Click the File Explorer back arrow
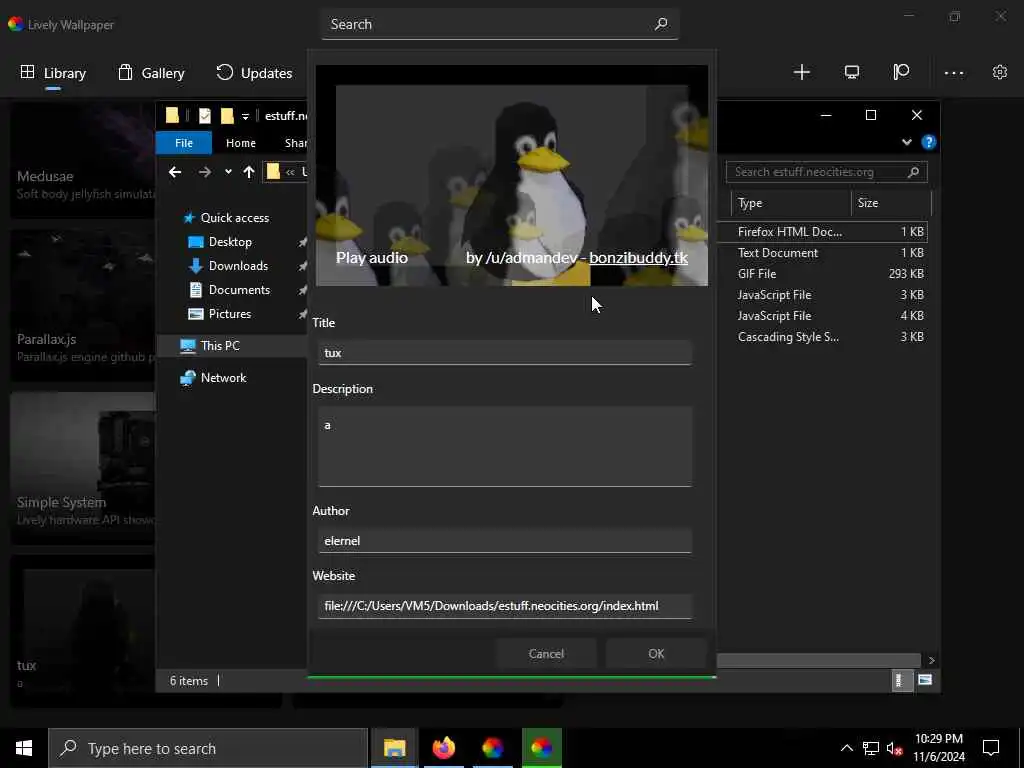 pyautogui.click(x=174, y=172)
